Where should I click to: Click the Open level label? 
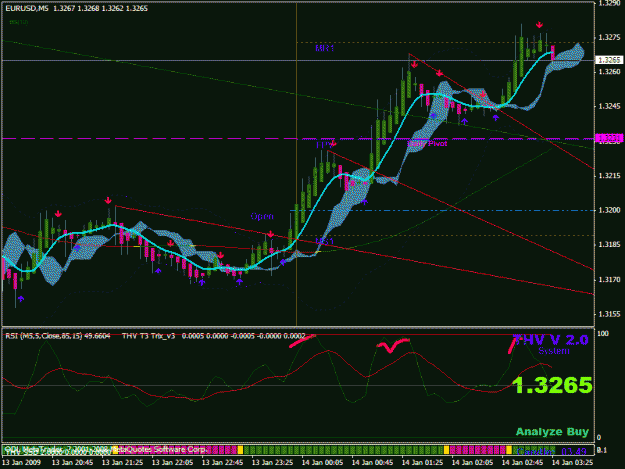pos(262,216)
